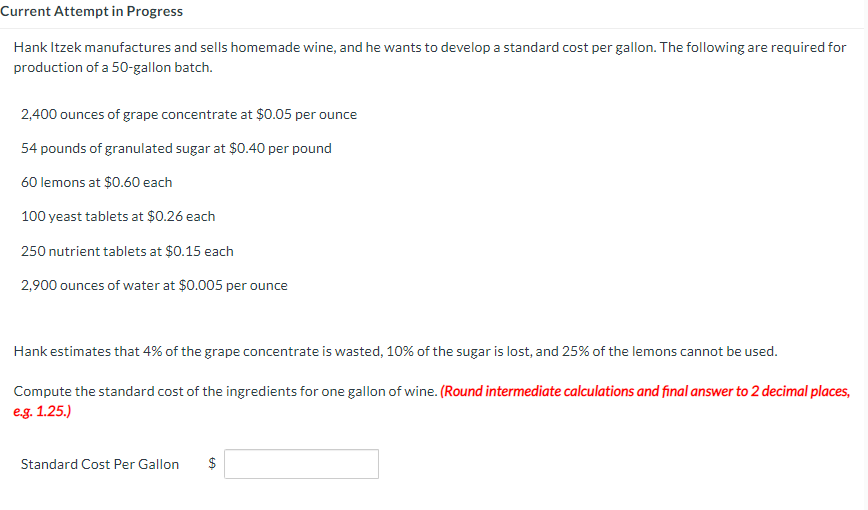The width and height of the screenshot is (868, 510).
Task: Click the grape concentrate ingredient line
Action: tap(189, 114)
